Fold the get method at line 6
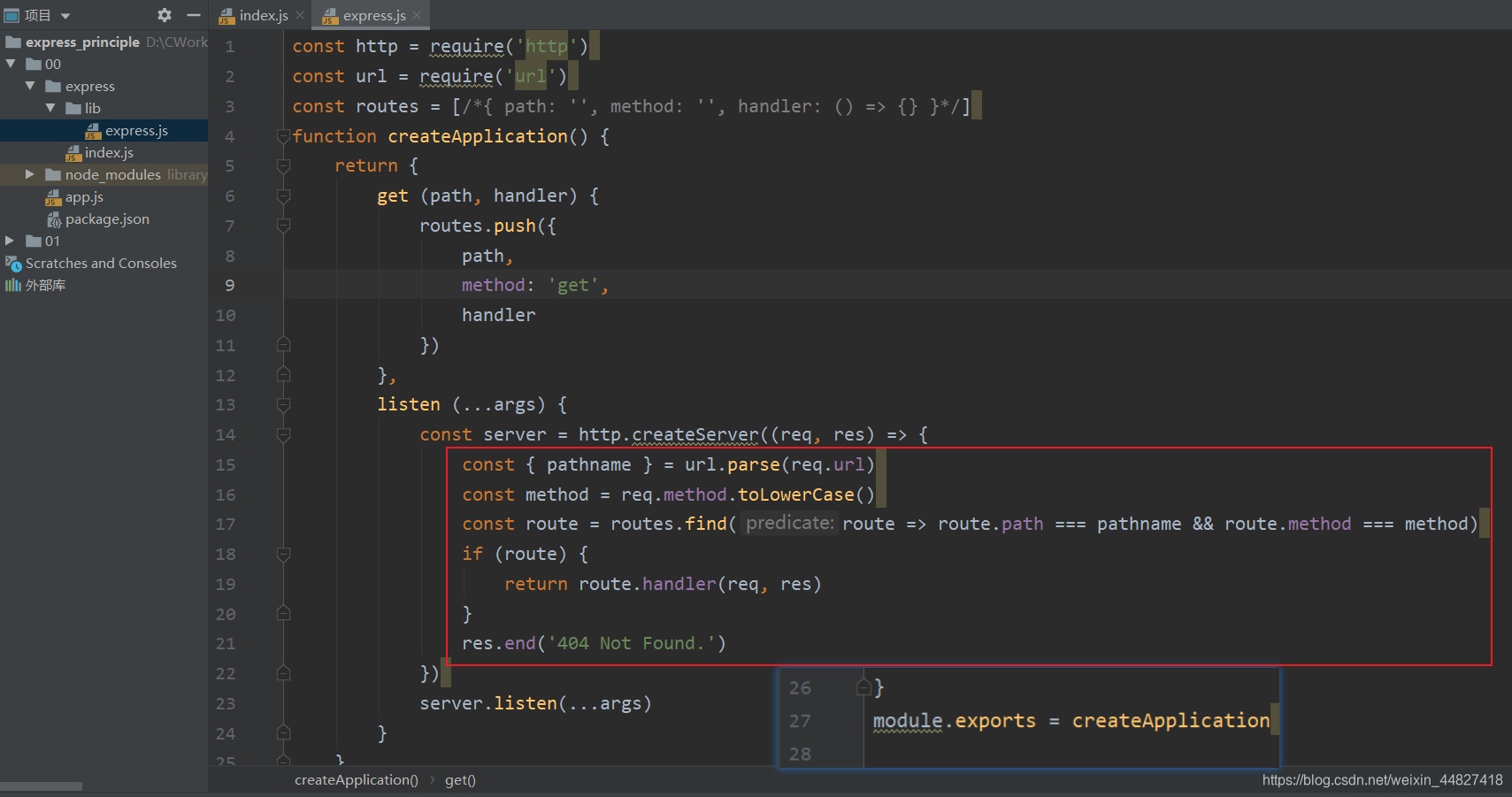The height and width of the screenshot is (797, 1512). point(283,195)
